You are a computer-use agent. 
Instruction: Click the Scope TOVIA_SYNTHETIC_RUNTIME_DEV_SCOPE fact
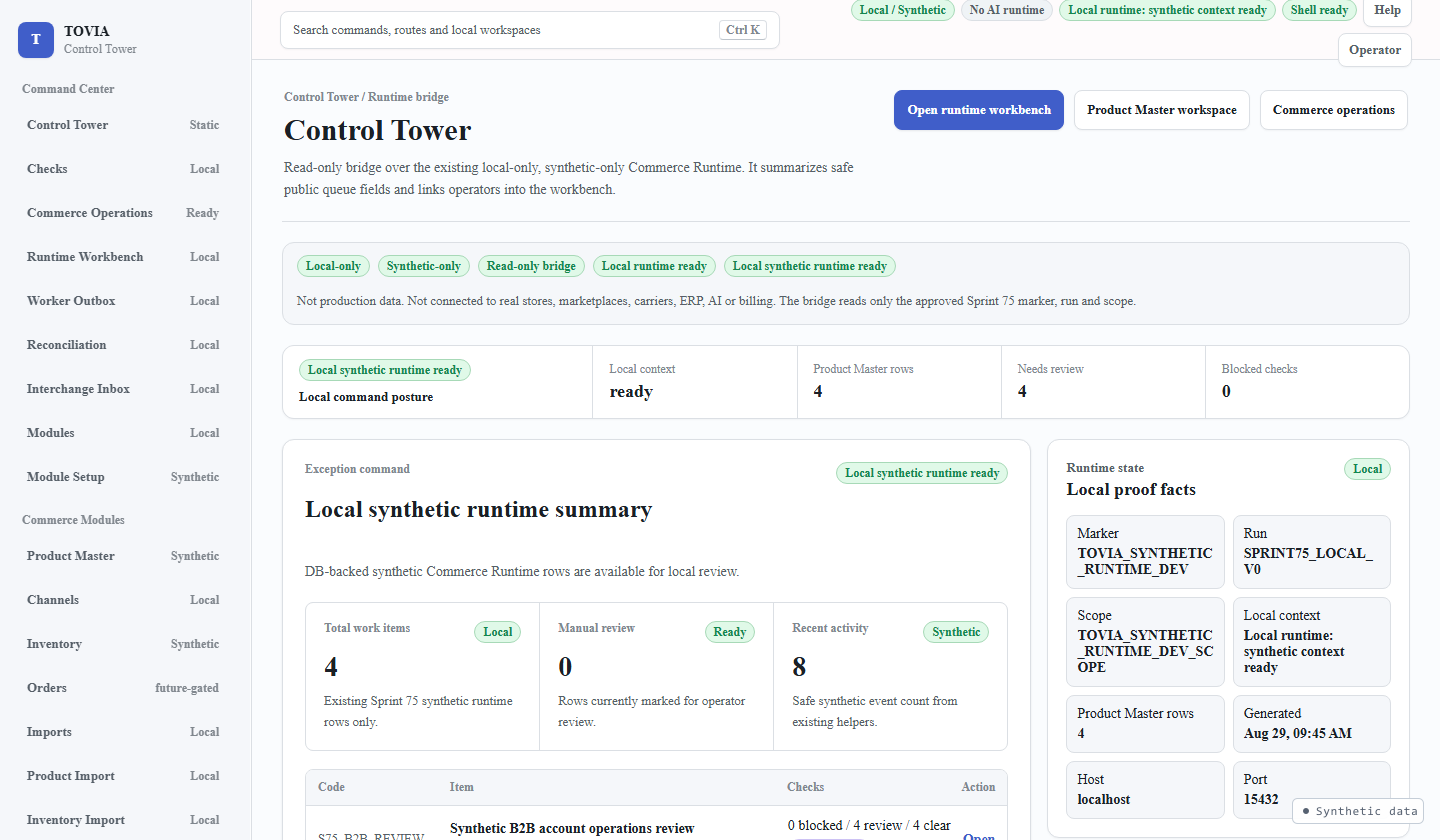[1145, 642]
